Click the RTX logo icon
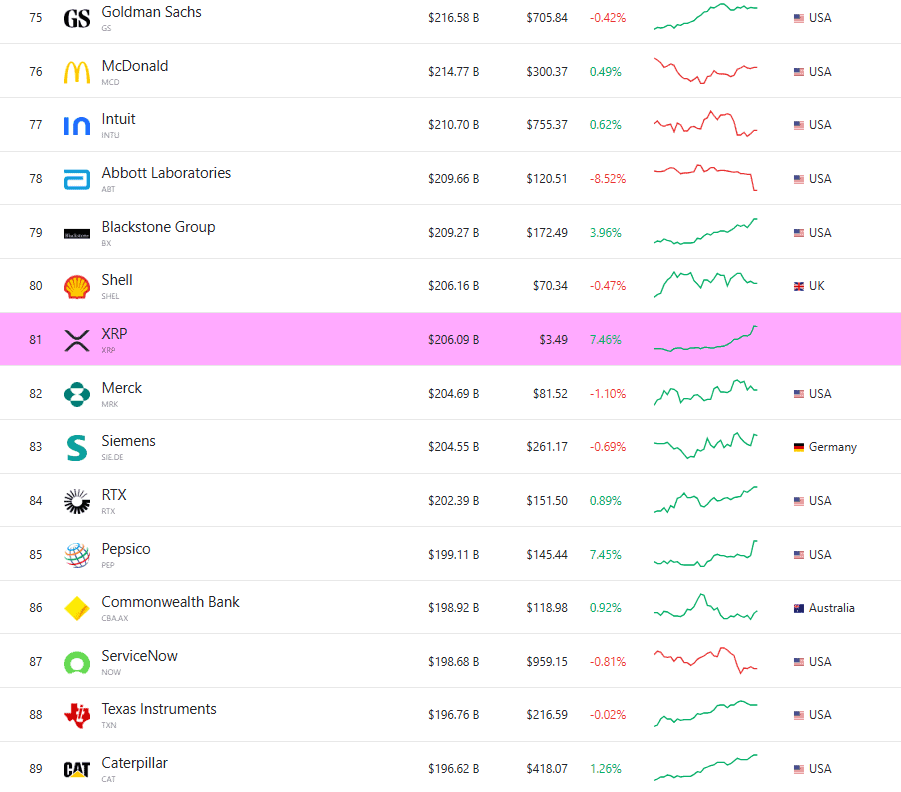The image size is (901, 792). pos(76,501)
